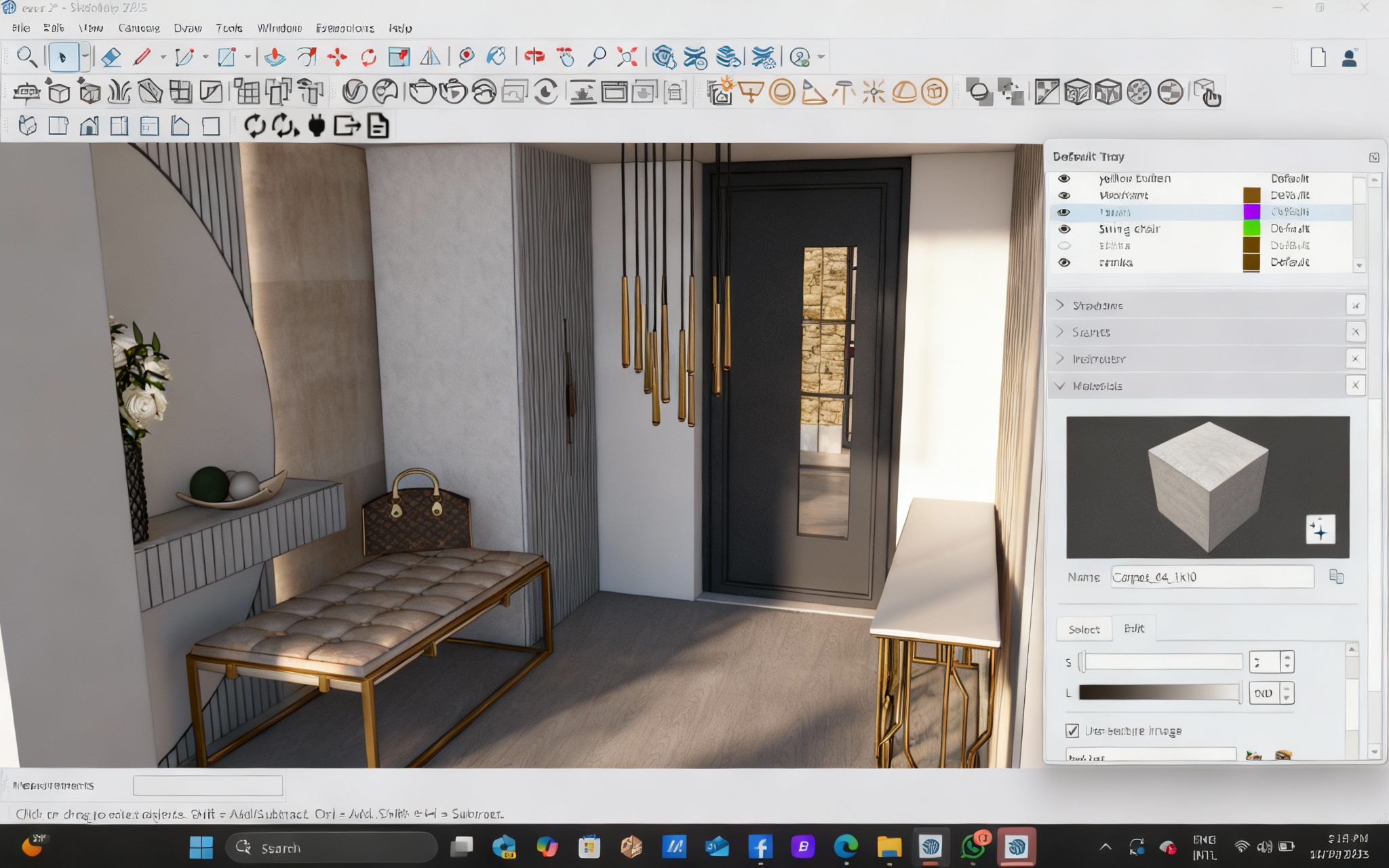Select the Rotate tool
The height and width of the screenshot is (868, 1389).
pos(368,57)
